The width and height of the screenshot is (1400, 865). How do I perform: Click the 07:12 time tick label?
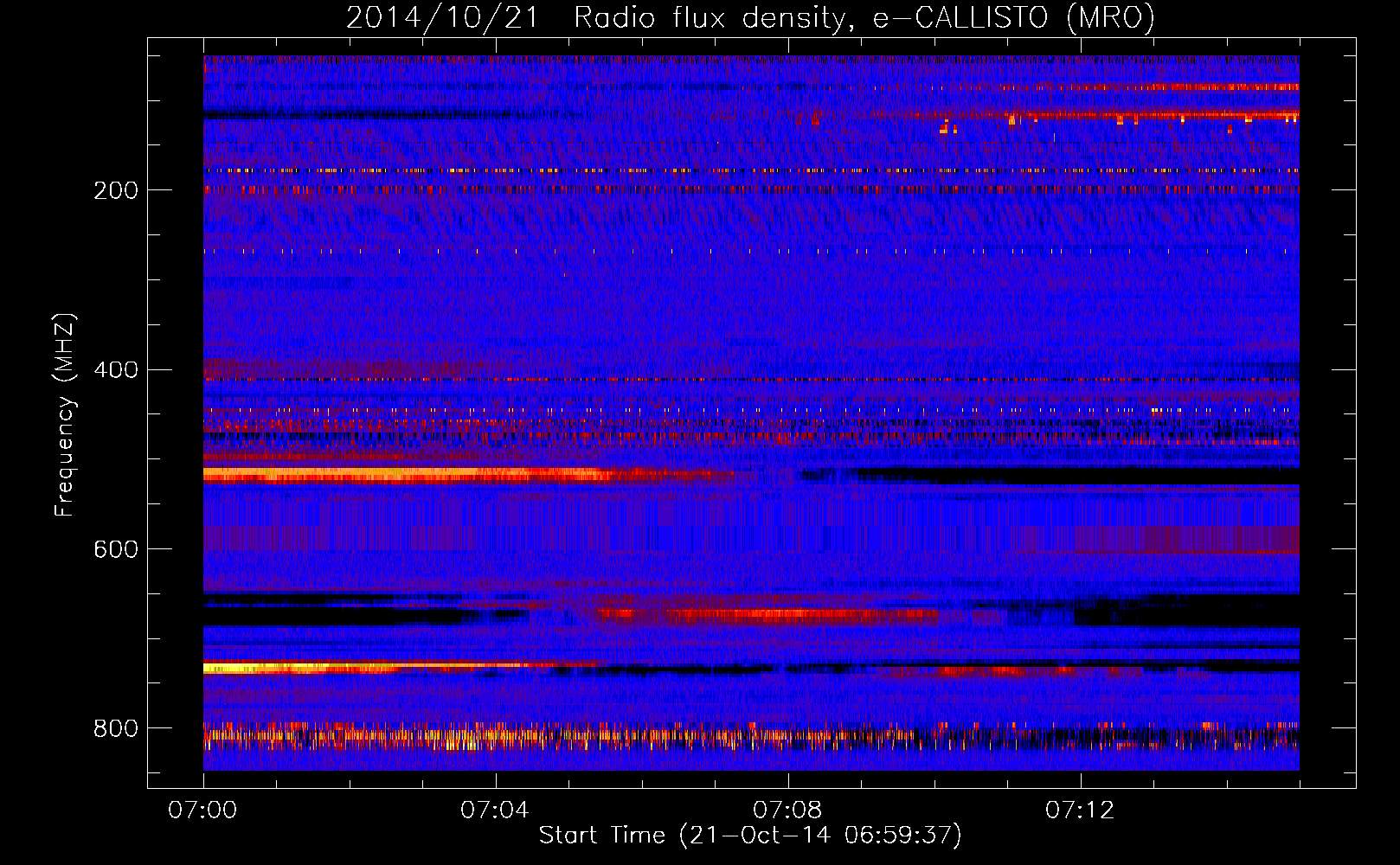coord(1080,811)
